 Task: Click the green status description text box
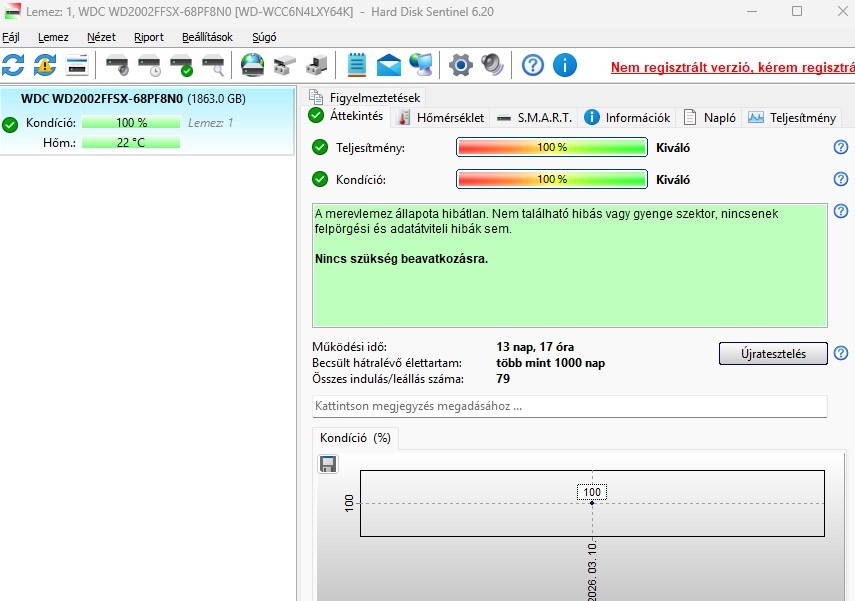[x=569, y=266]
